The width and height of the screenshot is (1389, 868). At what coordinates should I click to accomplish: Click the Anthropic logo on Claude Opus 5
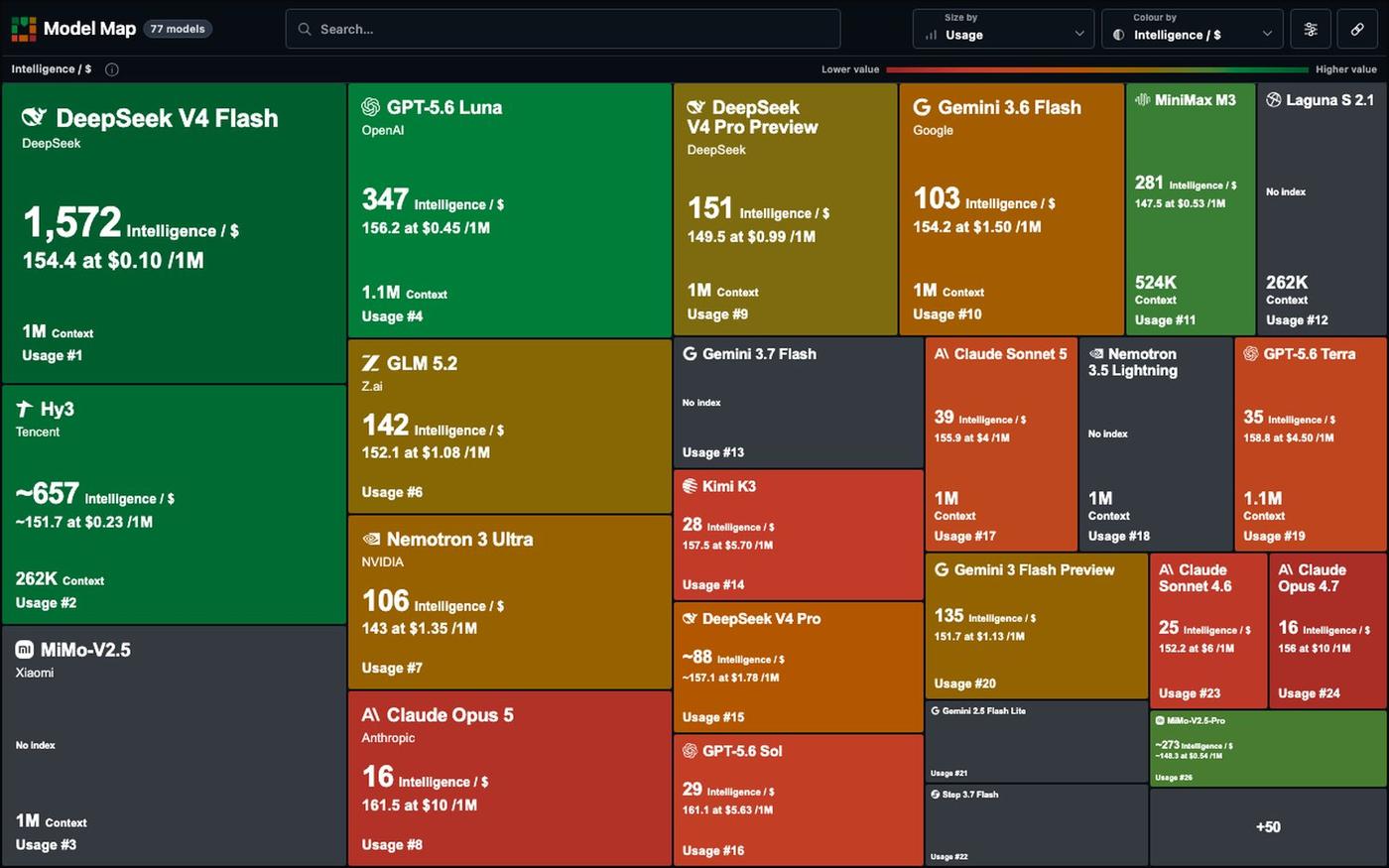pyautogui.click(x=371, y=715)
